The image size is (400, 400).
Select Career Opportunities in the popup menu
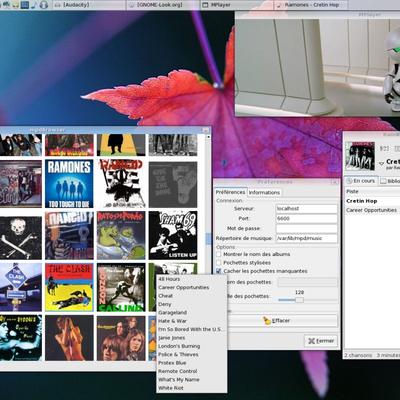[192, 287]
